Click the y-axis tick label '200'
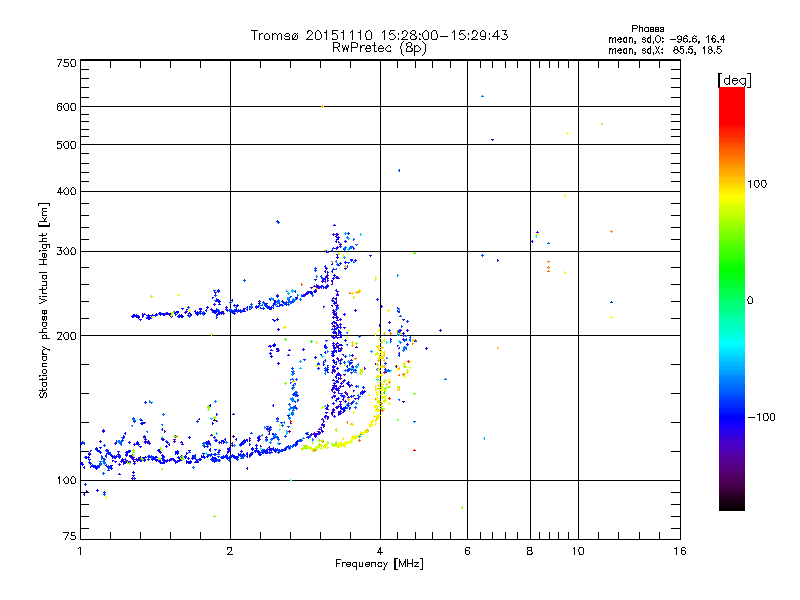This screenshot has width=800, height=600. tap(66, 336)
